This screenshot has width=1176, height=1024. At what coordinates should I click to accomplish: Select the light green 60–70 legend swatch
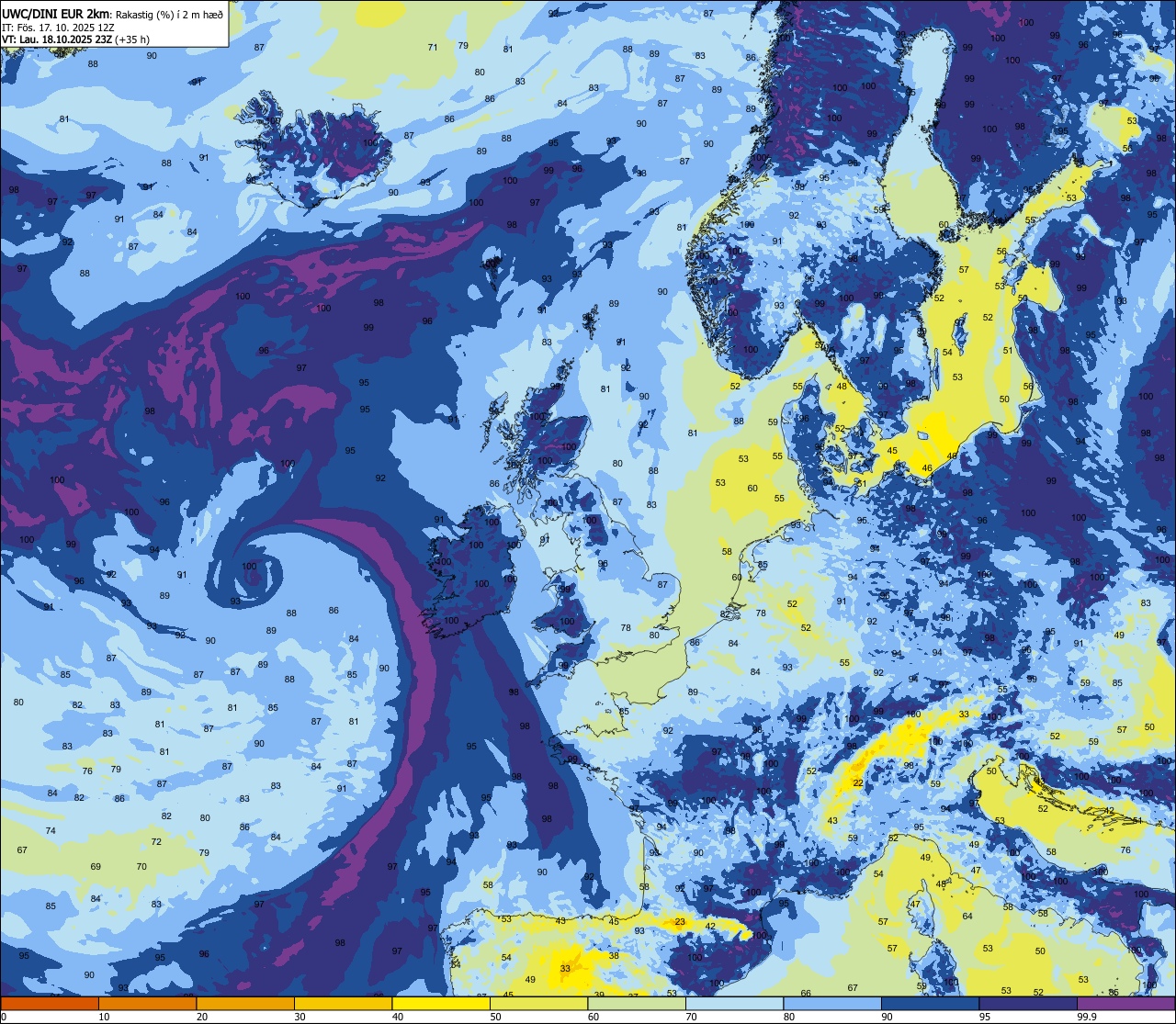pos(637,1004)
